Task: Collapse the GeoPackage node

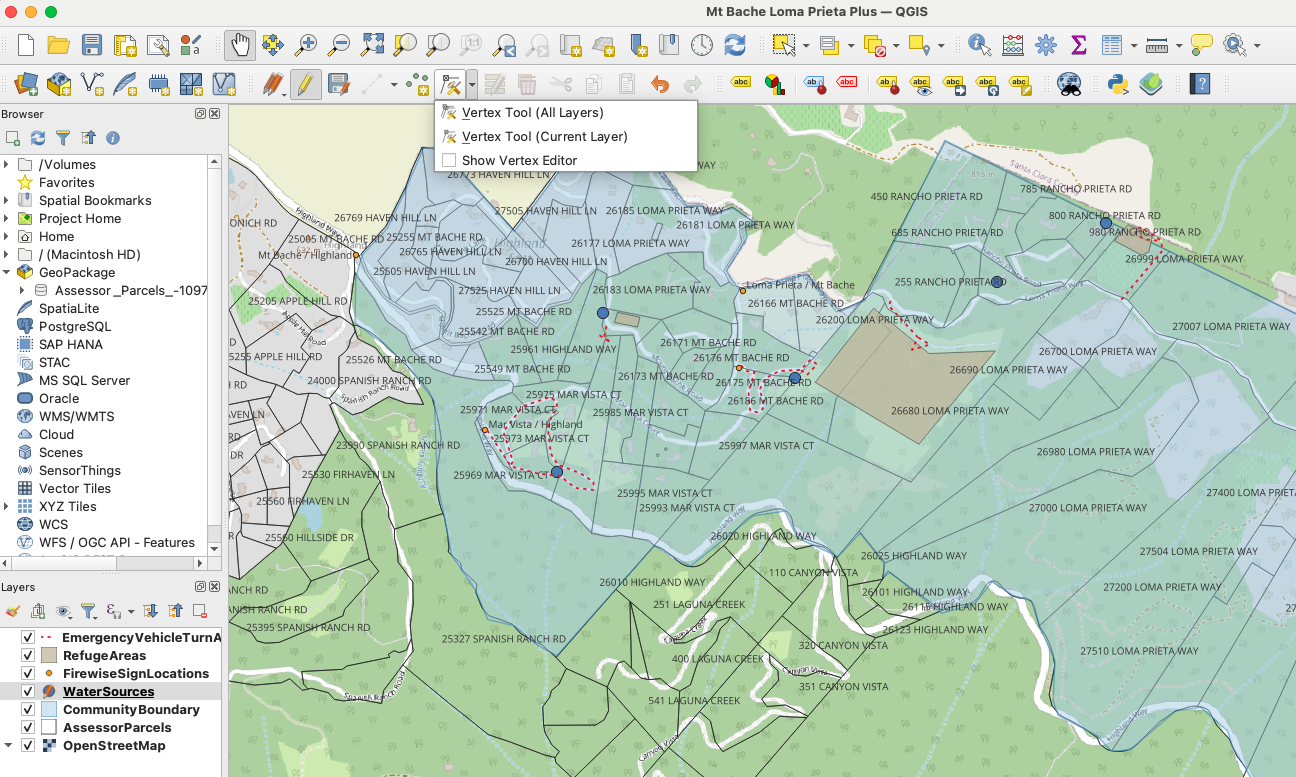Action: point(7,273)
